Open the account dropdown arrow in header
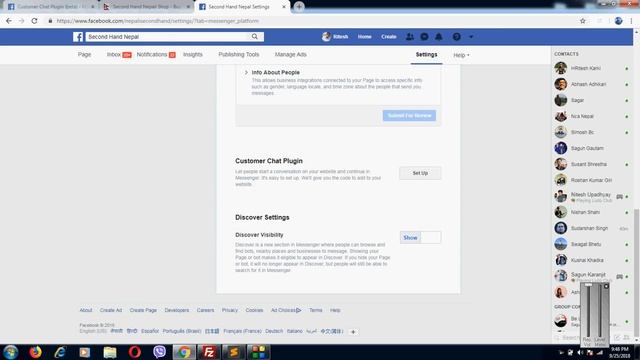 471,37
